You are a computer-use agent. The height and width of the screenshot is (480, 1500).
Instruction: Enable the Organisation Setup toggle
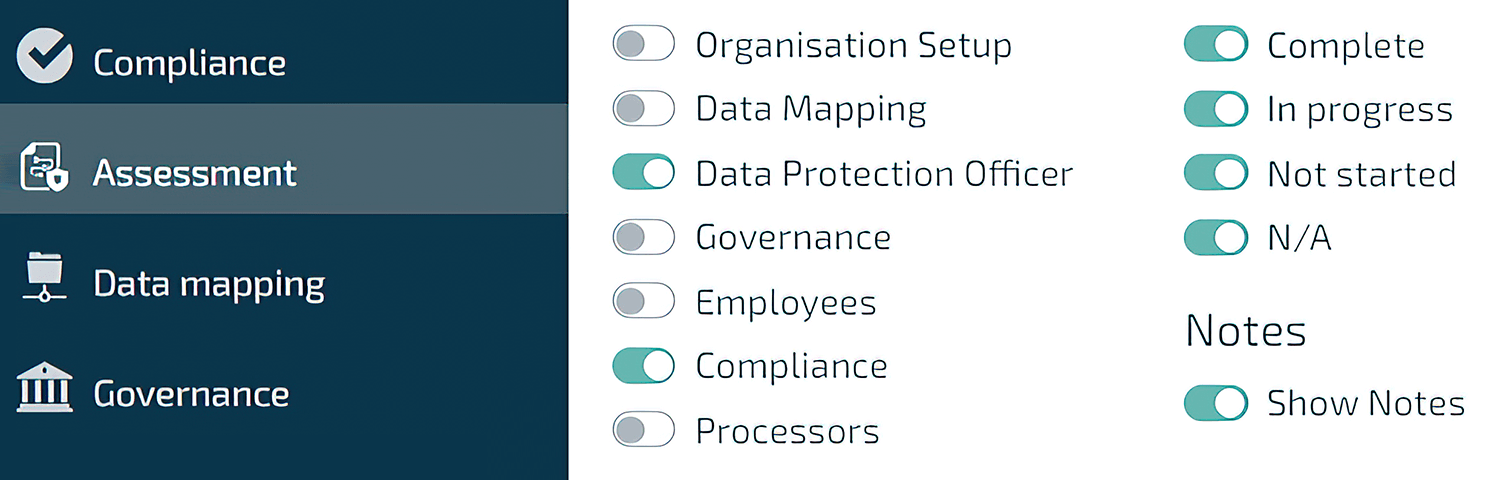(644, 44)
